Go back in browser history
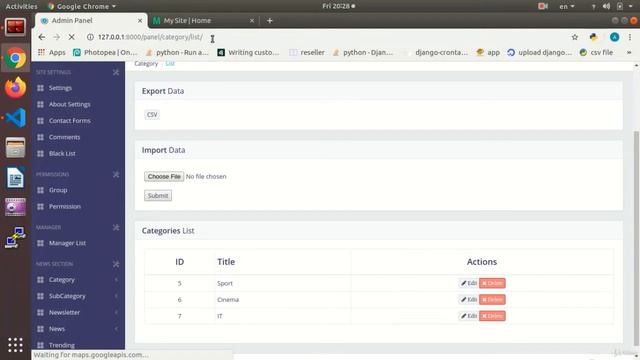 (42, 37)
